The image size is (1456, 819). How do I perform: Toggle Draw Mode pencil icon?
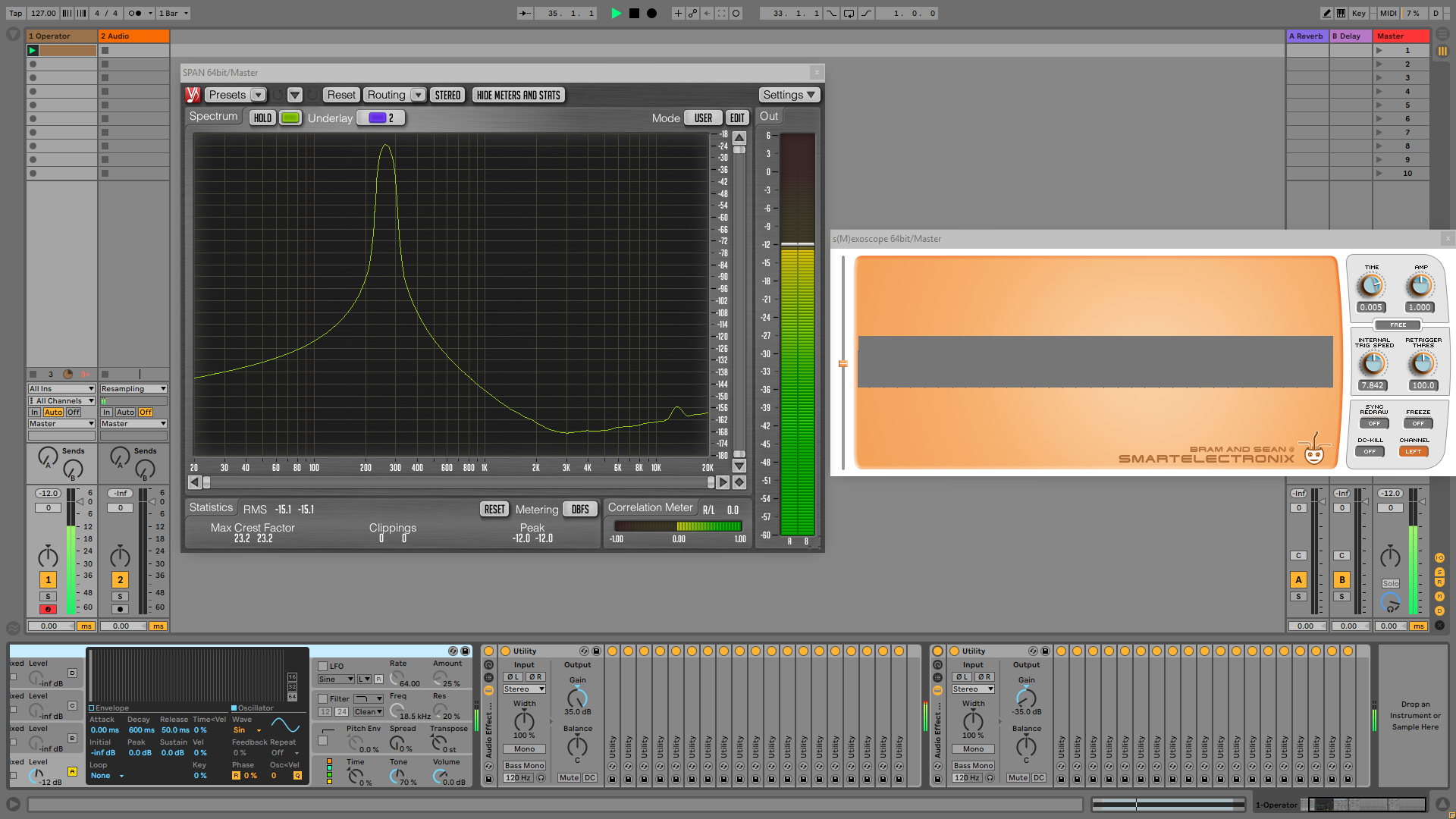pyautogui.click(x=1326, y=13)
